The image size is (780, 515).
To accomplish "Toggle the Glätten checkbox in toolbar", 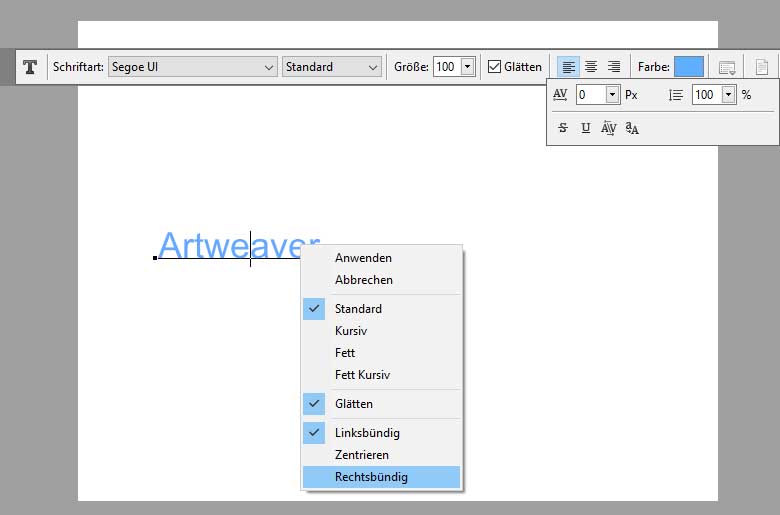I will (x=494, y=67).
